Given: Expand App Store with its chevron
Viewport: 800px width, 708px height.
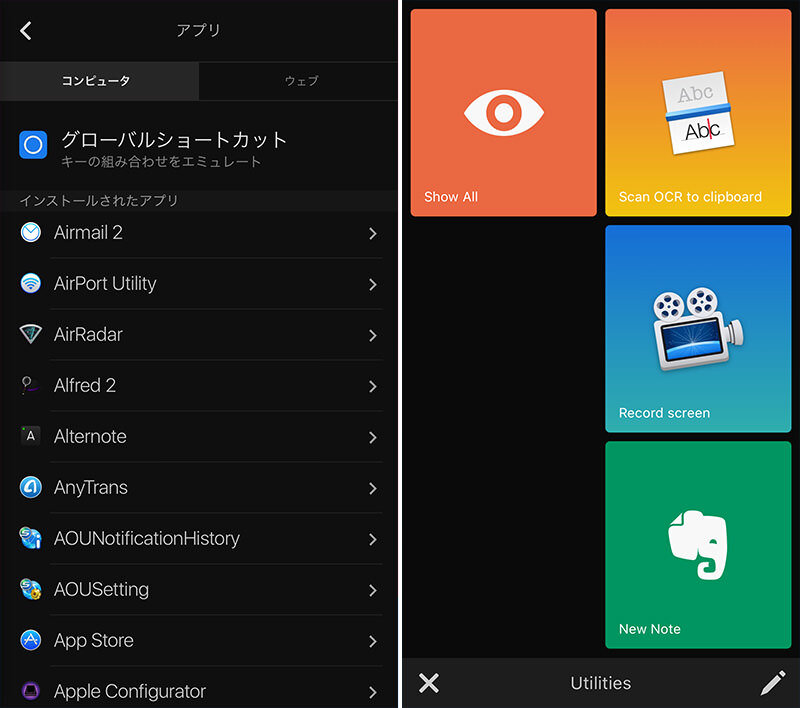Looking at the screenshot, I should click(373, 642).
